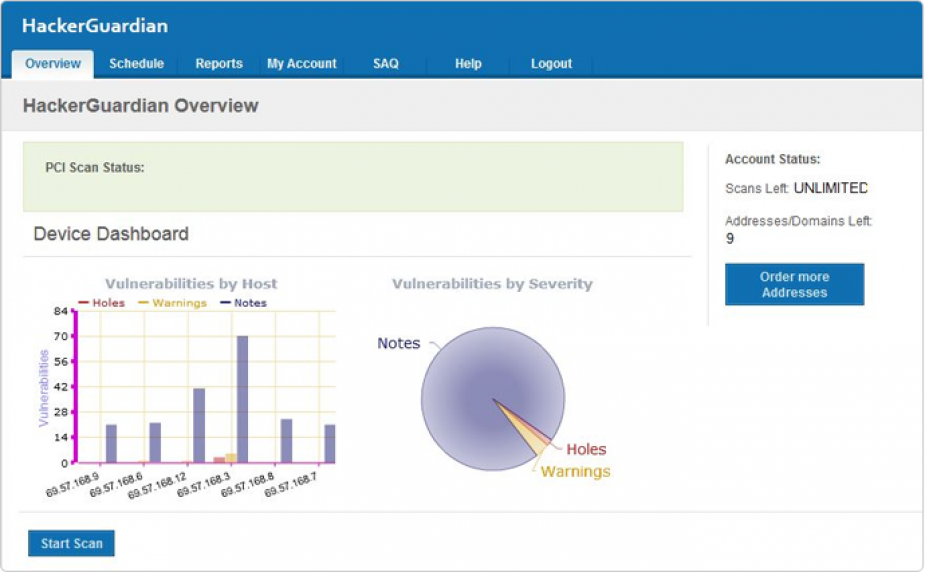925x572 pixels.
Task: Click Logout in the navigation bar
Action: pos(551,64)
